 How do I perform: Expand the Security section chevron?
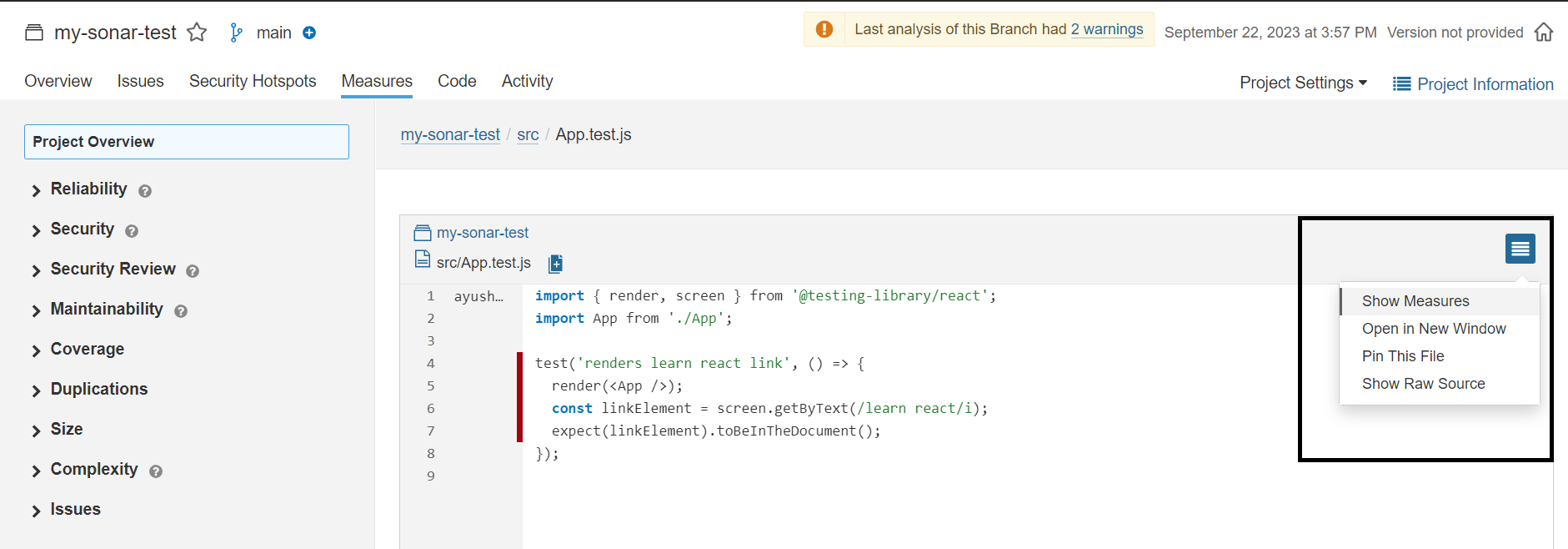click(x=36, y=231)
